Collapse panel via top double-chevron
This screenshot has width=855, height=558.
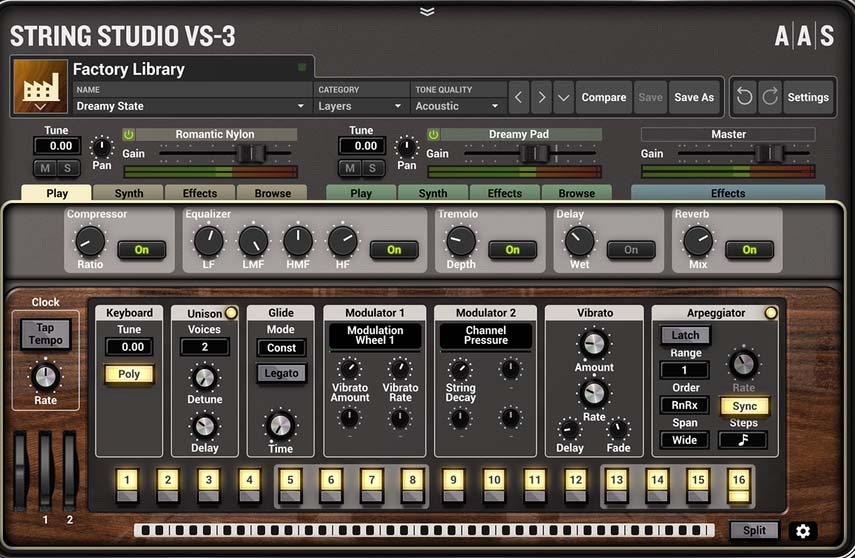click(428, 11)
